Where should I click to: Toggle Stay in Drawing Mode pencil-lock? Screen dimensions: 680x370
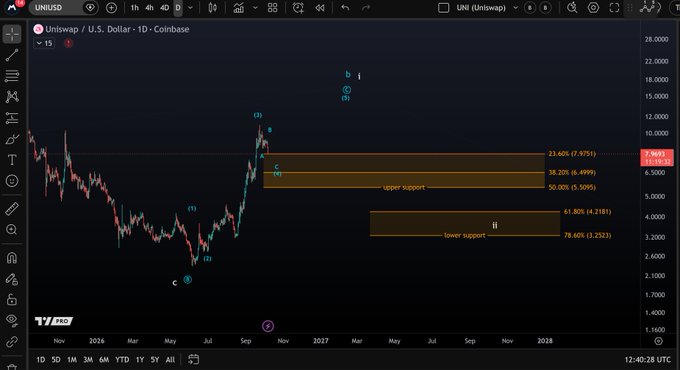tap(12, 279)
